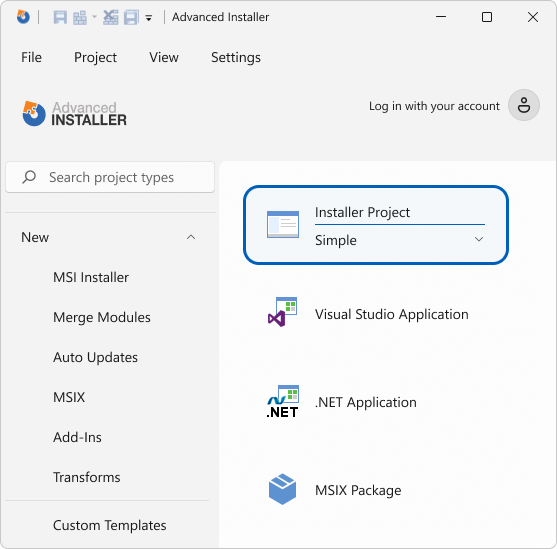Click the Installer Project window icon
Screen dimensions: 557x549
pos(283,225)
